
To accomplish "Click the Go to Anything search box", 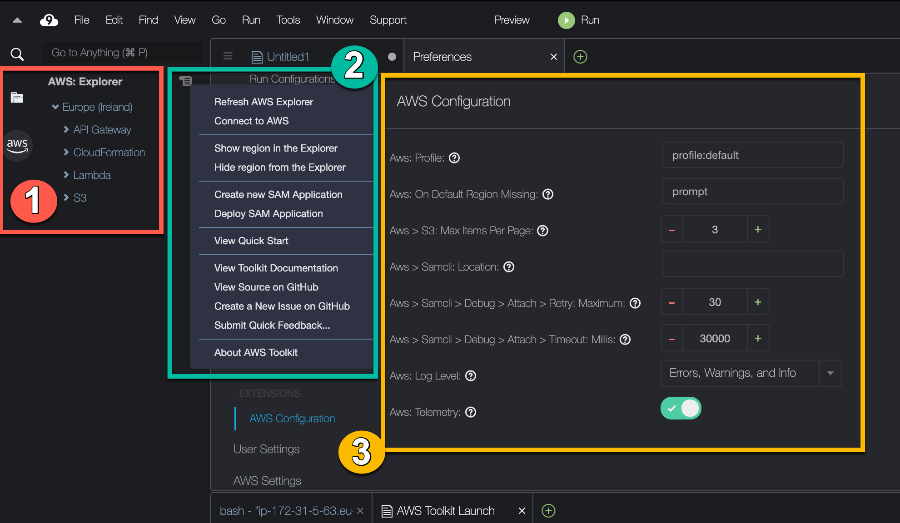I will [122, 53].
